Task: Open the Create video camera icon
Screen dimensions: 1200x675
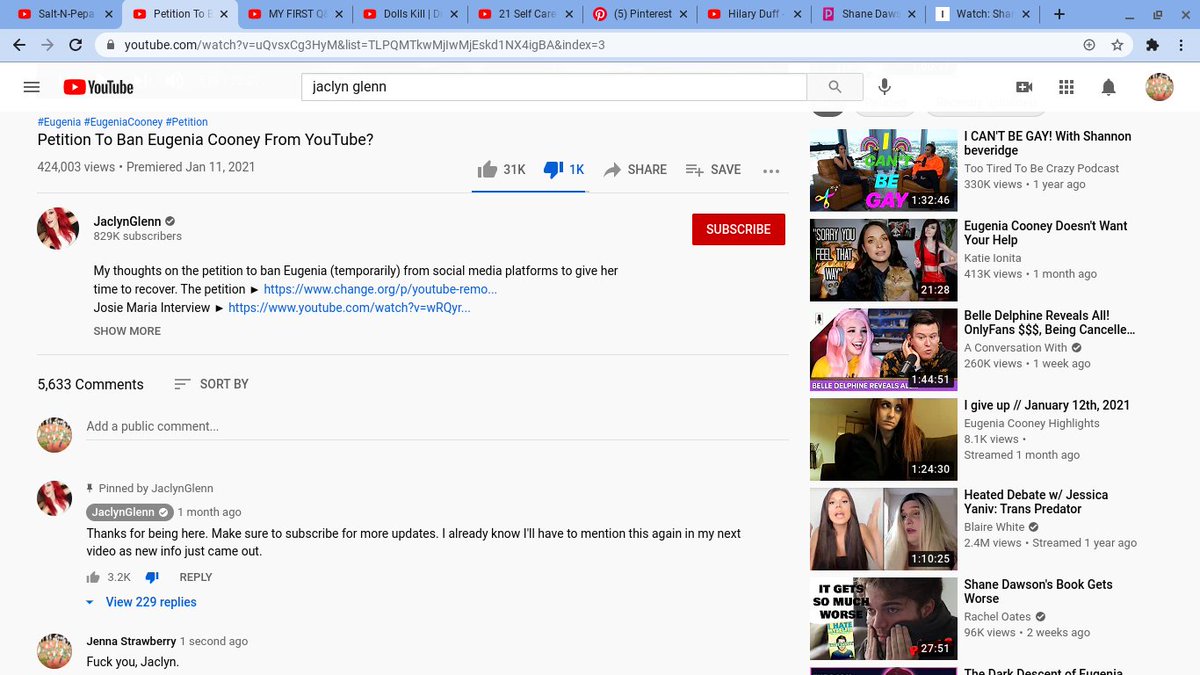Action: coord(1024,87)
